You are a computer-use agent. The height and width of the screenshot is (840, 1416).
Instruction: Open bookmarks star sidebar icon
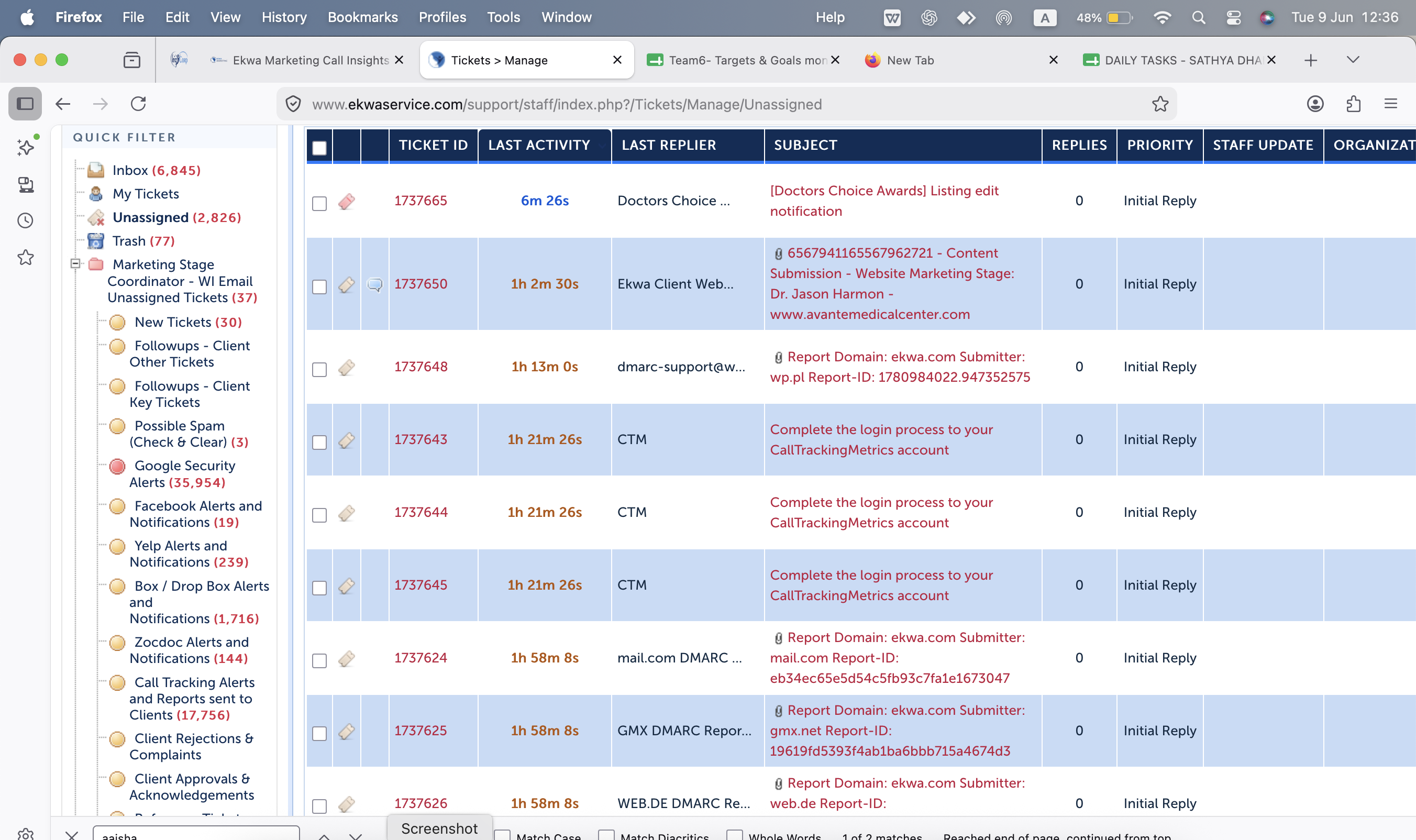(x=26, y=258)
